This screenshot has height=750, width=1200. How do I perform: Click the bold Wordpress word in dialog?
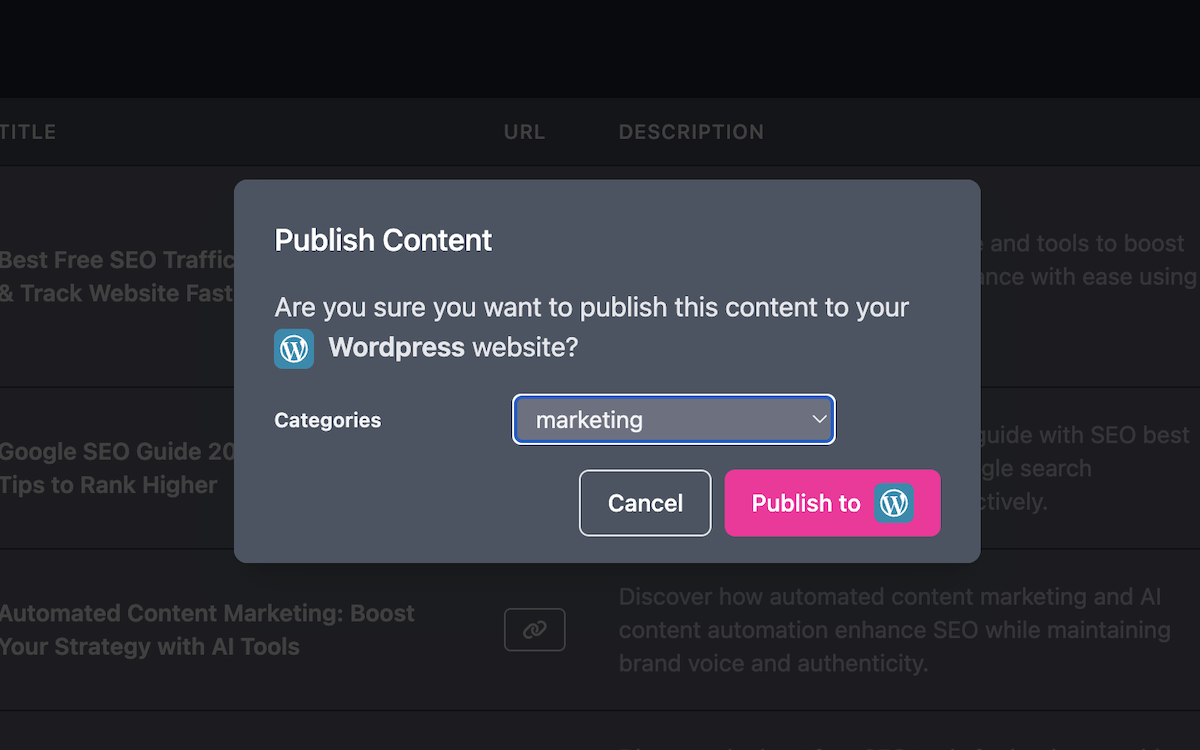click(396, 348)
